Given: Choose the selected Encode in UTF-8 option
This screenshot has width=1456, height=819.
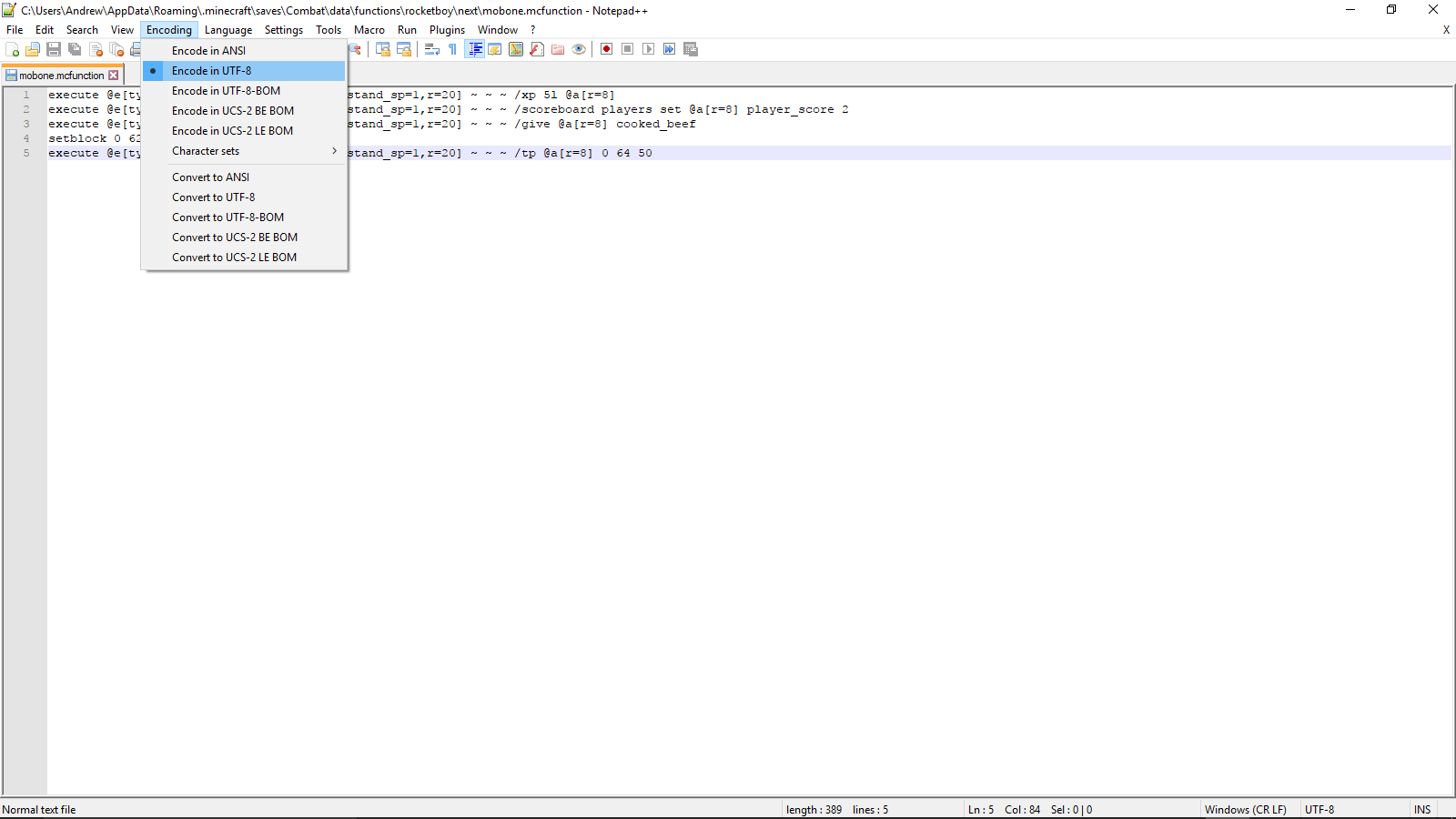Looking at the screenshot, I should [244, 71].
